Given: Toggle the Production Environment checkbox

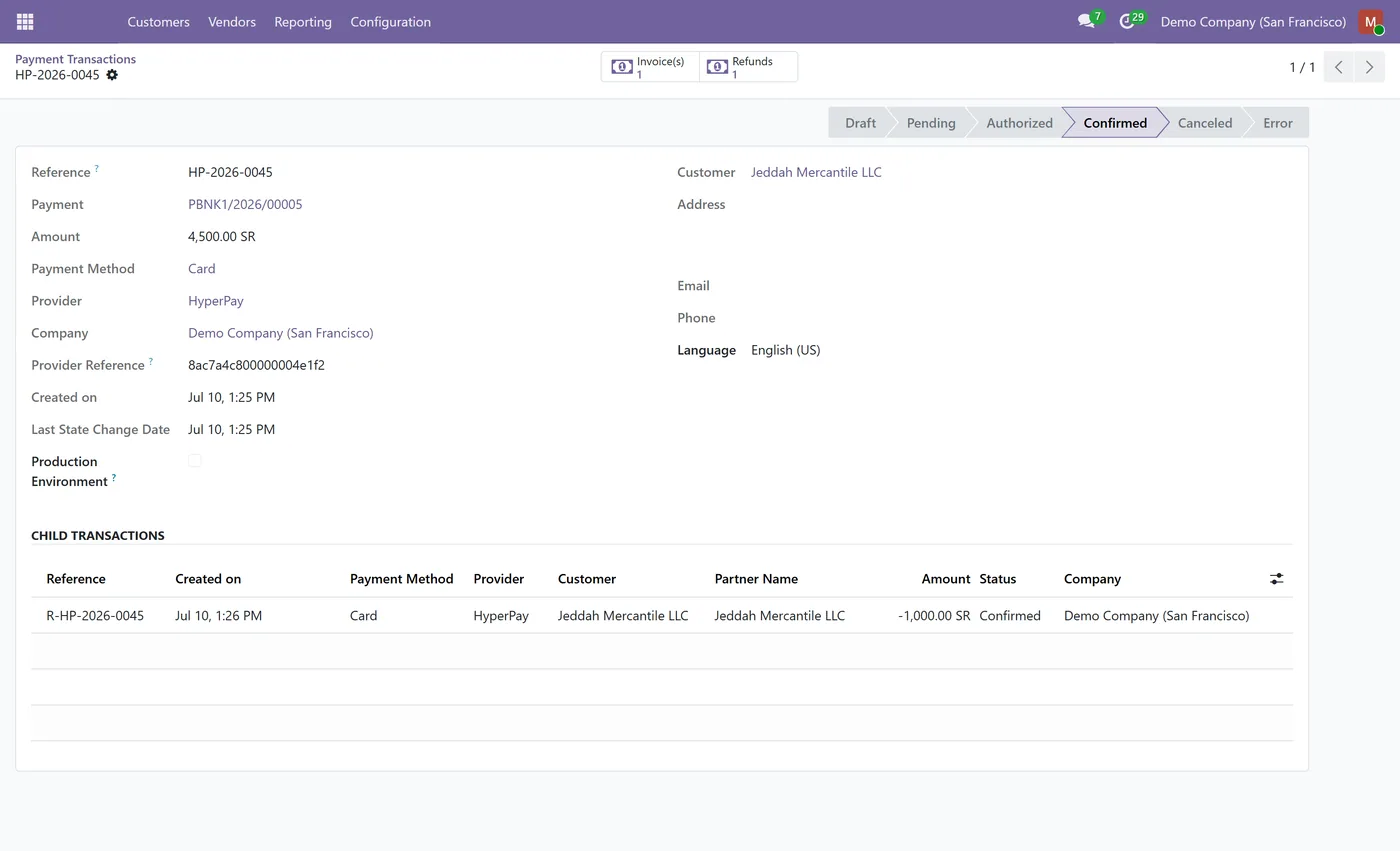Looking at the screenshot, I should click(195, 461).
